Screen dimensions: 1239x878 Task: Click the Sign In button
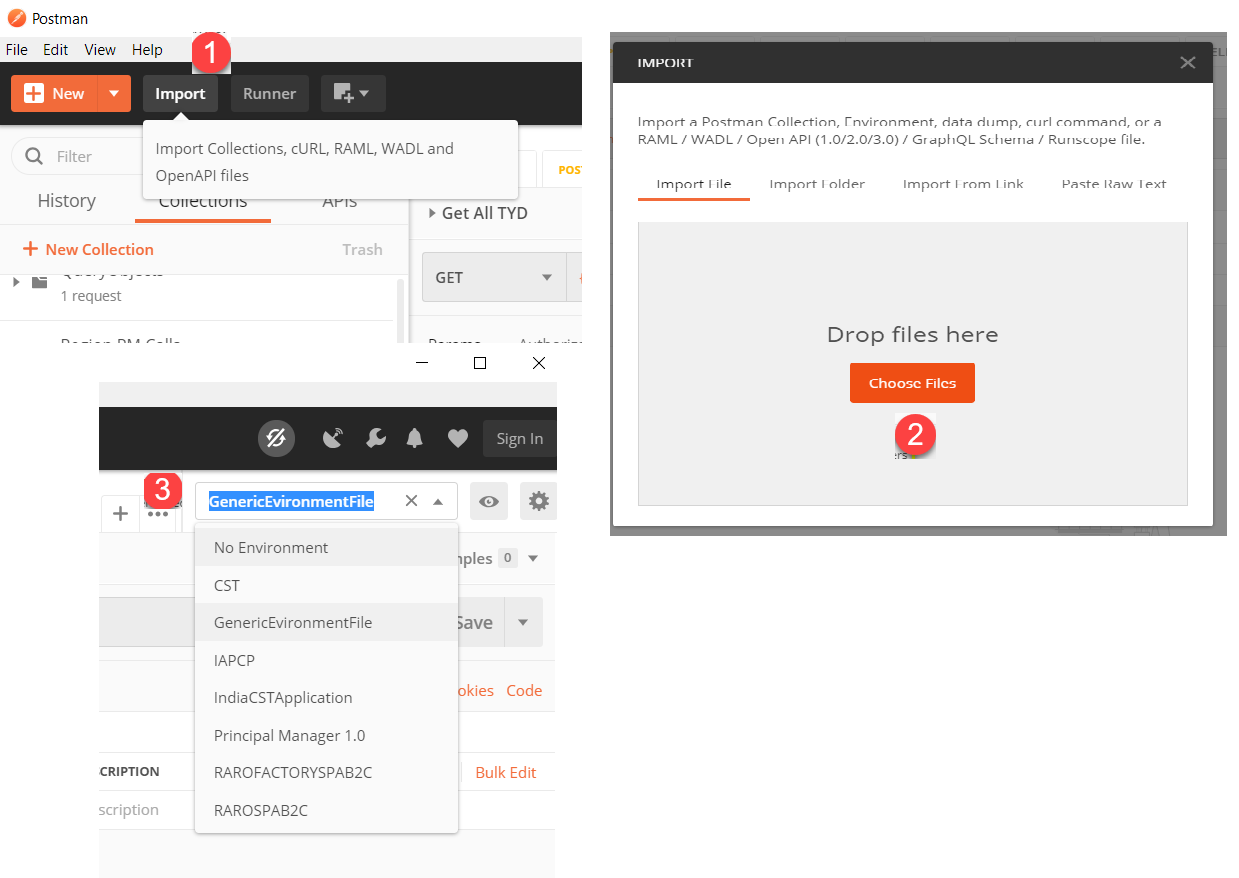click(x=519, y=438)
